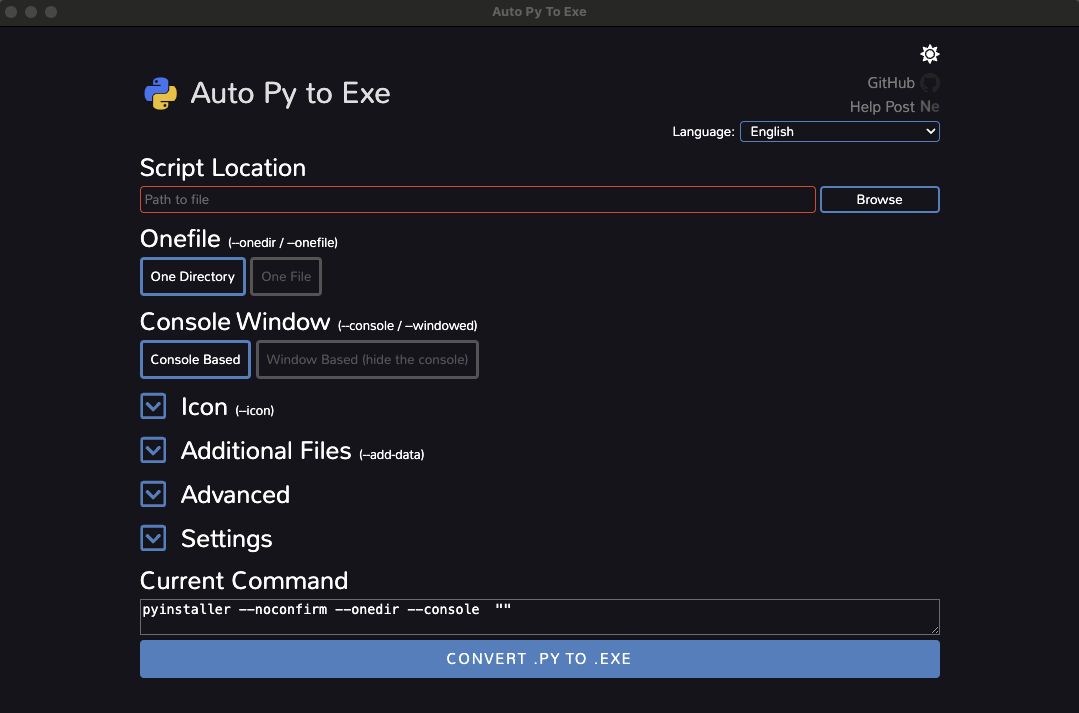
Task: Toggle the light/dark theme sun icon
Action: 930,54
